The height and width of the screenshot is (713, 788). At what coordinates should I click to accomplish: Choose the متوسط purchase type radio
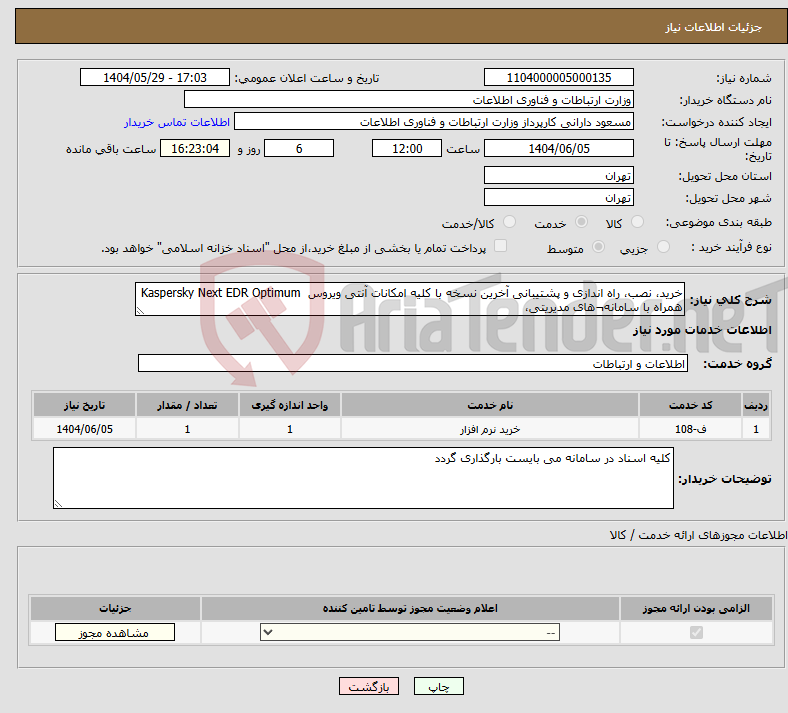[598, 247]
